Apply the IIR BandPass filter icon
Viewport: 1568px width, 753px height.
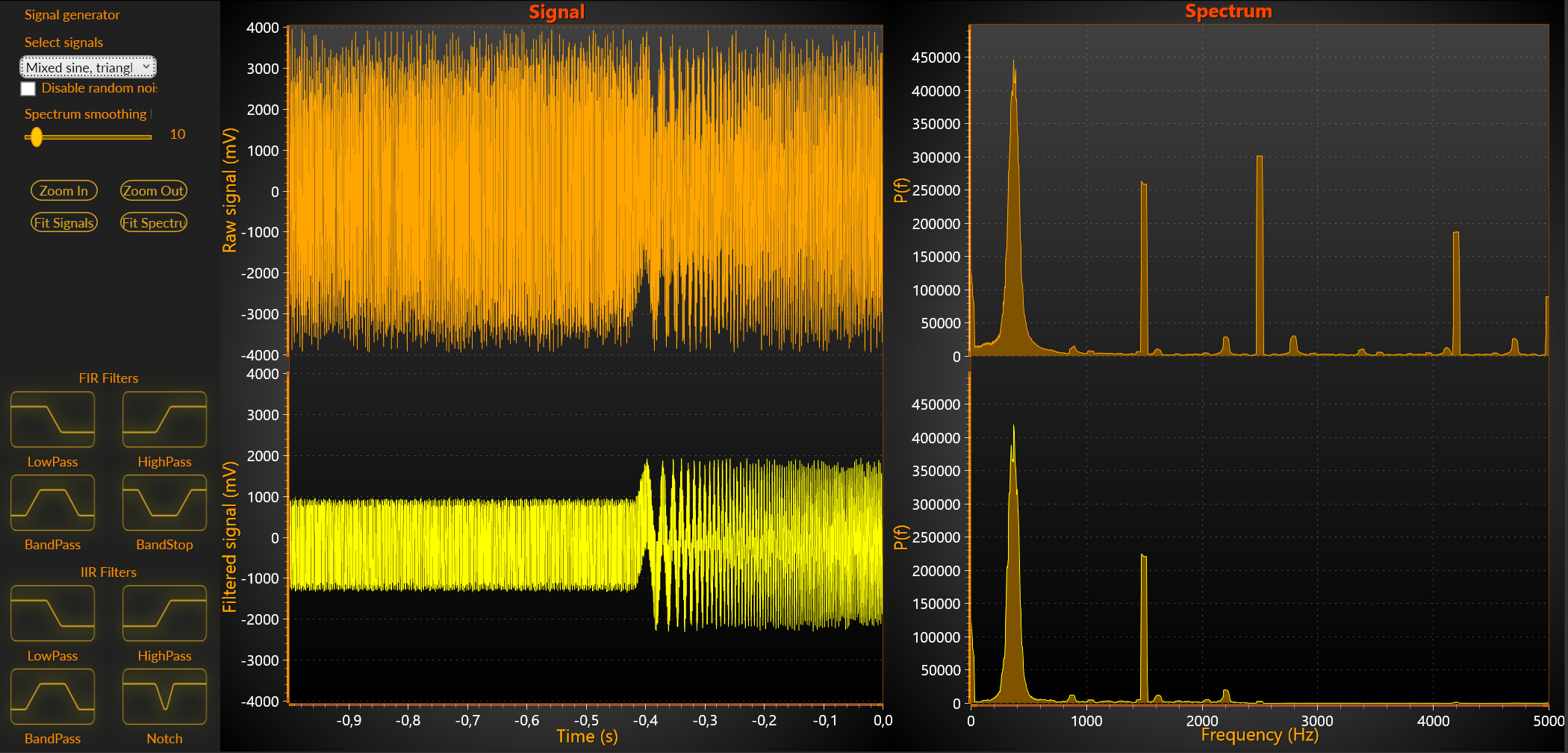click(52, 696)
